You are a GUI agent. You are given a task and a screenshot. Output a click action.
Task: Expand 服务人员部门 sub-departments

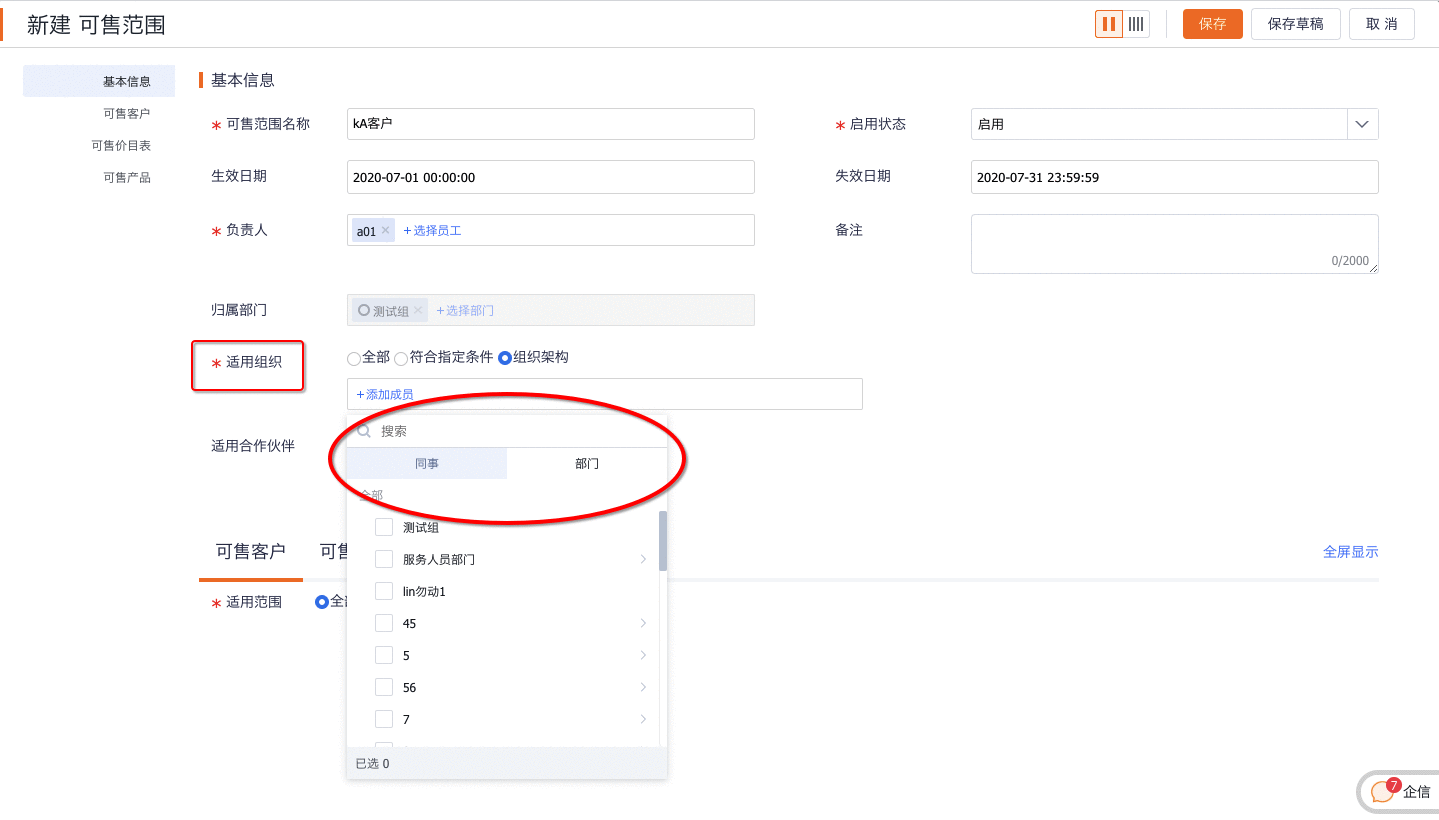[x=643, y=559]
